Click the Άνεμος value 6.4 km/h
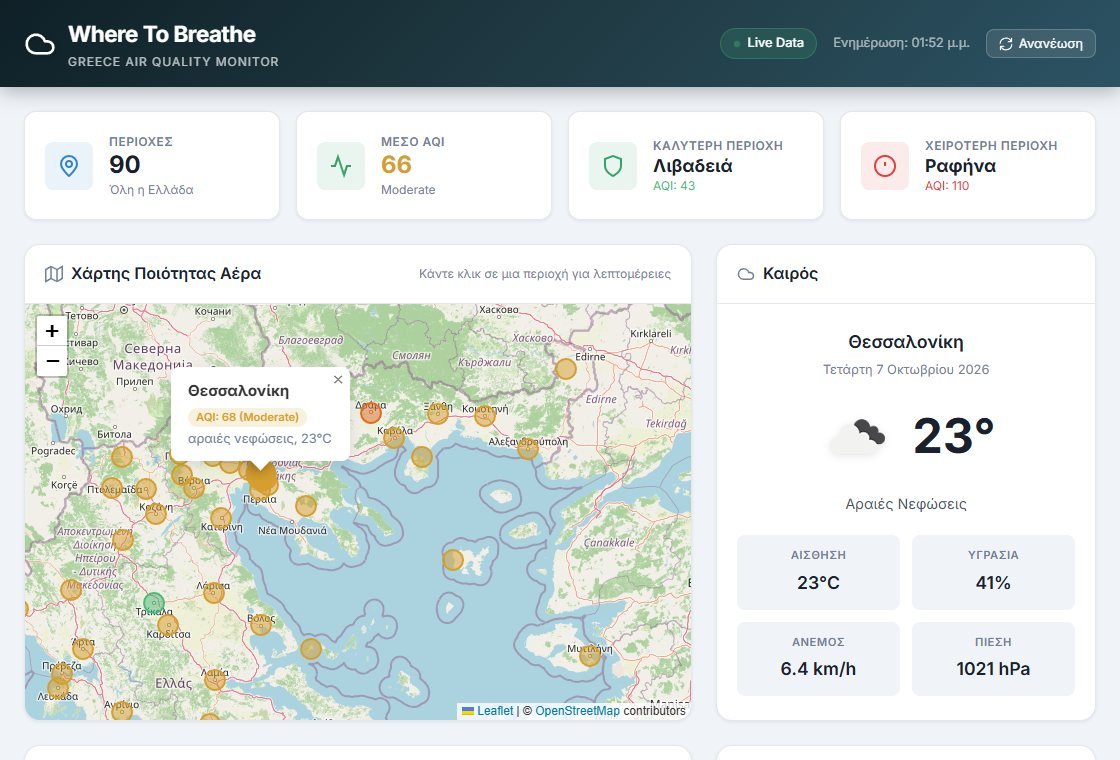Viewport: 1120px width, 760px height. tap(818, 669)
